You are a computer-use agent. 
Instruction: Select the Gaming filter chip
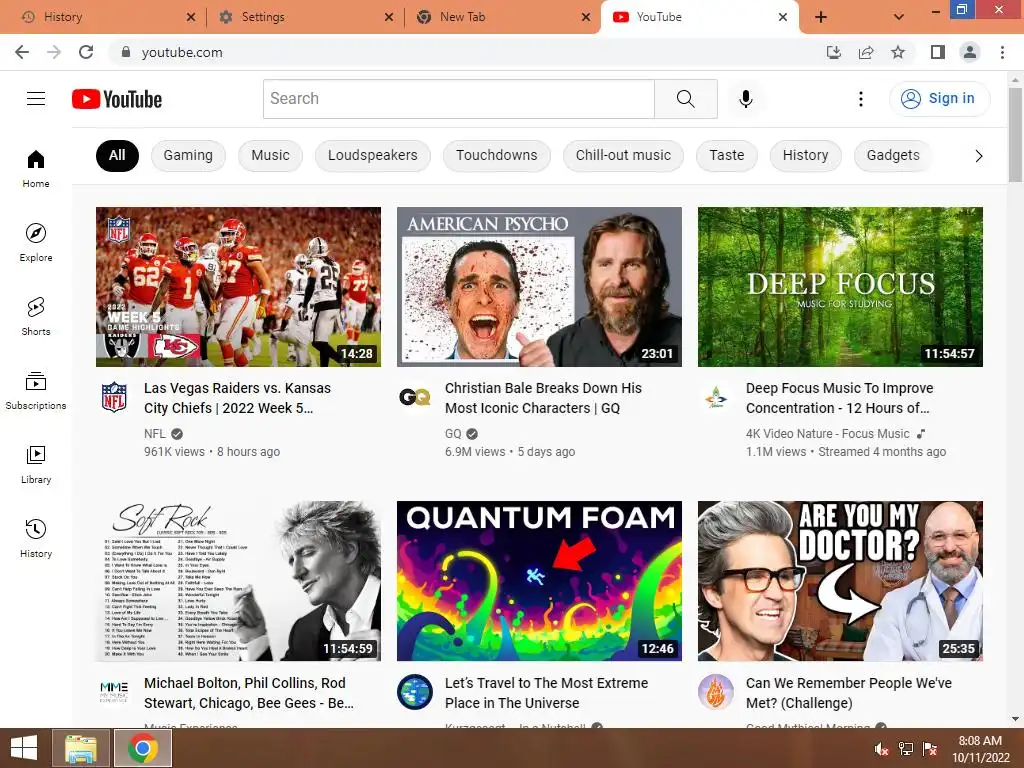click(188, 155)
